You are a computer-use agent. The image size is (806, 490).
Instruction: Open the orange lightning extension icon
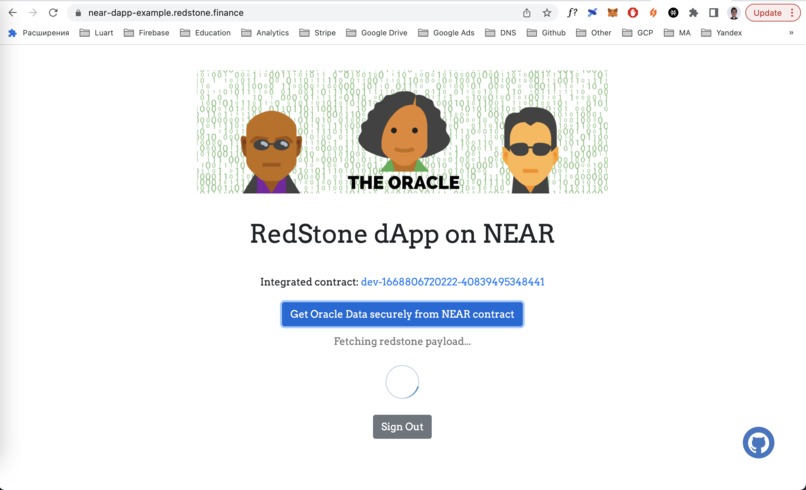(x=653, y=13)
